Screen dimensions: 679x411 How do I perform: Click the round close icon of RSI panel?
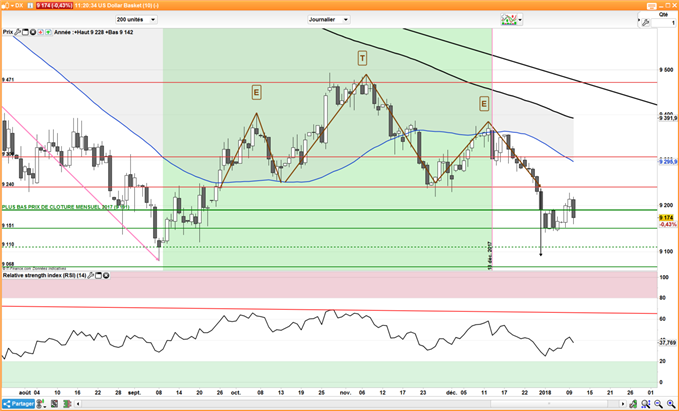coord(106,275)
